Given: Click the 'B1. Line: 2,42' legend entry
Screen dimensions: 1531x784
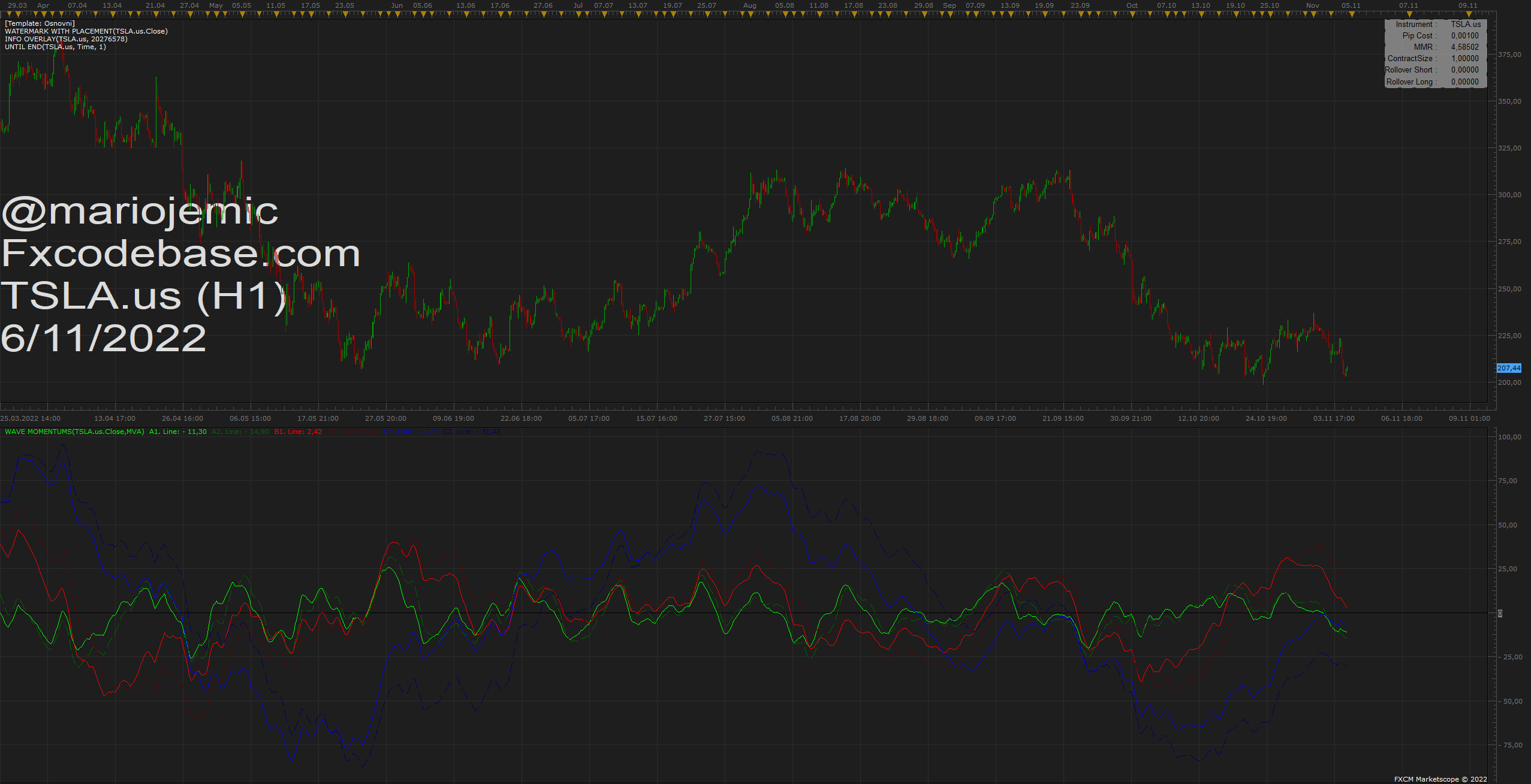Looking at the screenshot, I should click(x=298, y=432).
